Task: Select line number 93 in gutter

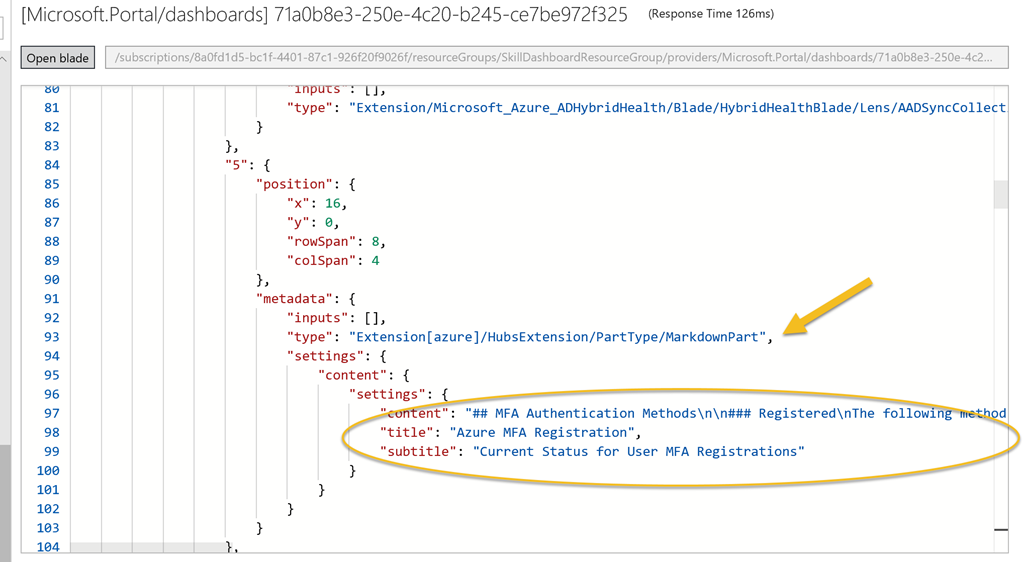Action: (51, 337)
